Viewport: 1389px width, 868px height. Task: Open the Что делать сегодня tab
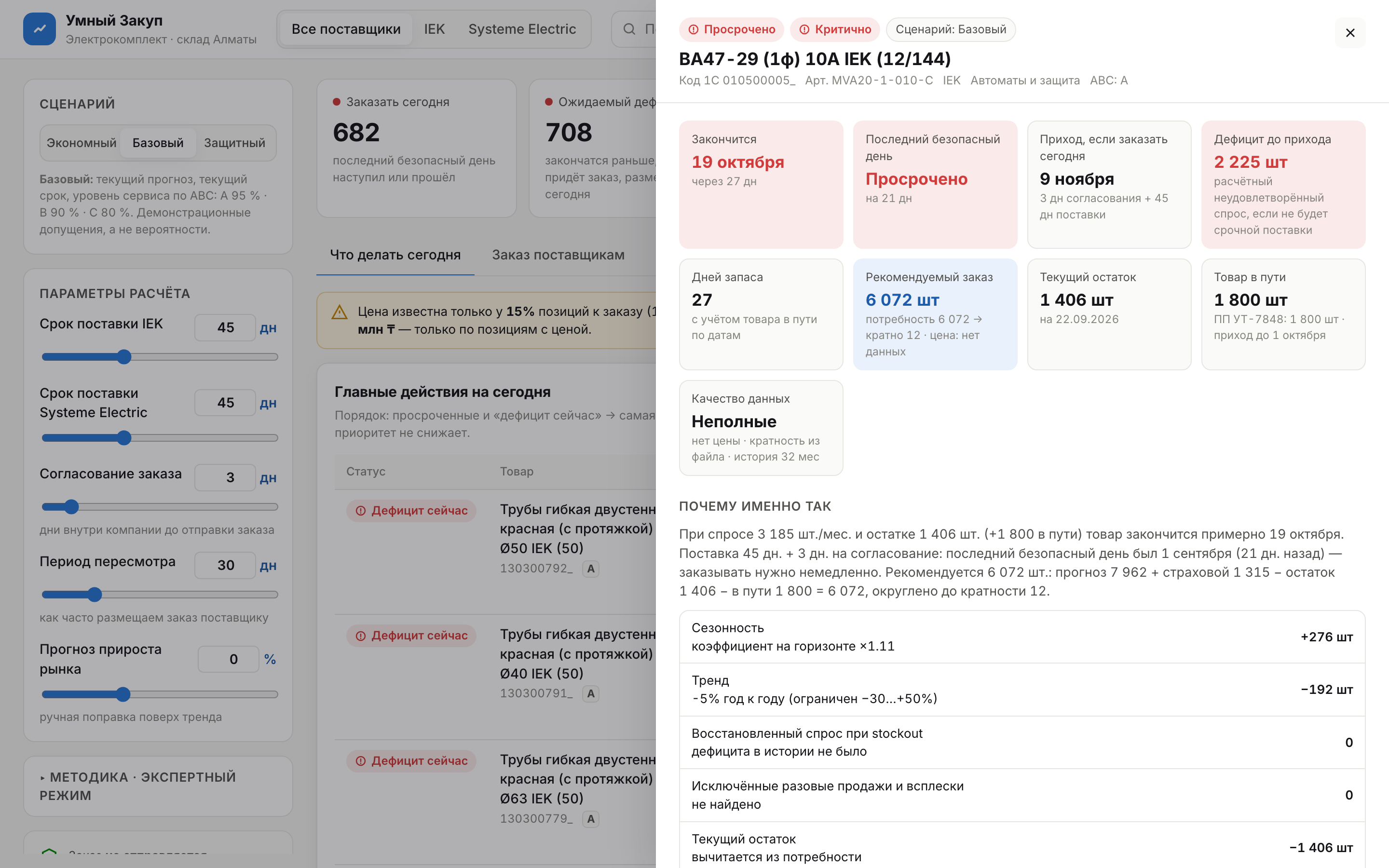point(395,255)
